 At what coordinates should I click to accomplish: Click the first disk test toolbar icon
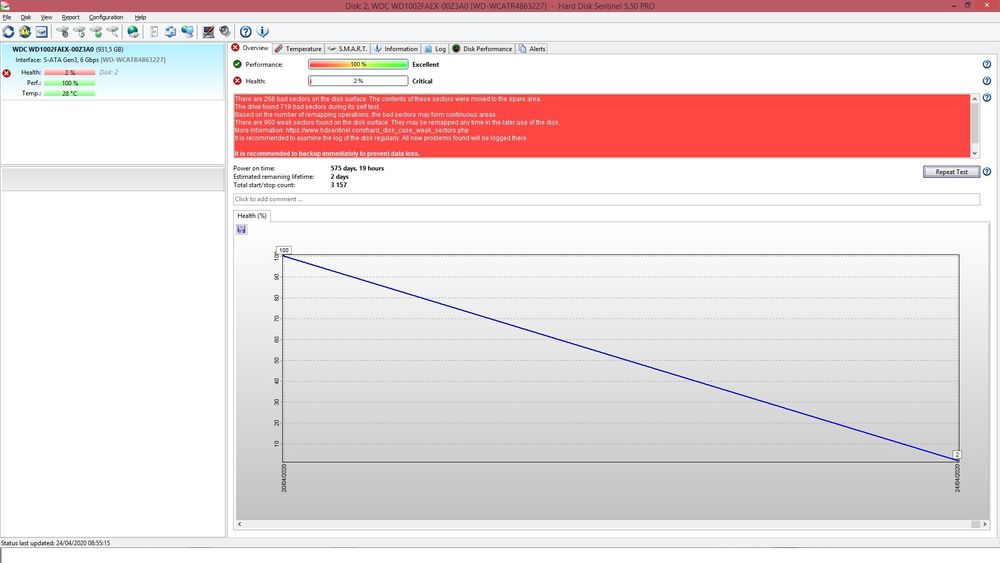click(62, 31)
